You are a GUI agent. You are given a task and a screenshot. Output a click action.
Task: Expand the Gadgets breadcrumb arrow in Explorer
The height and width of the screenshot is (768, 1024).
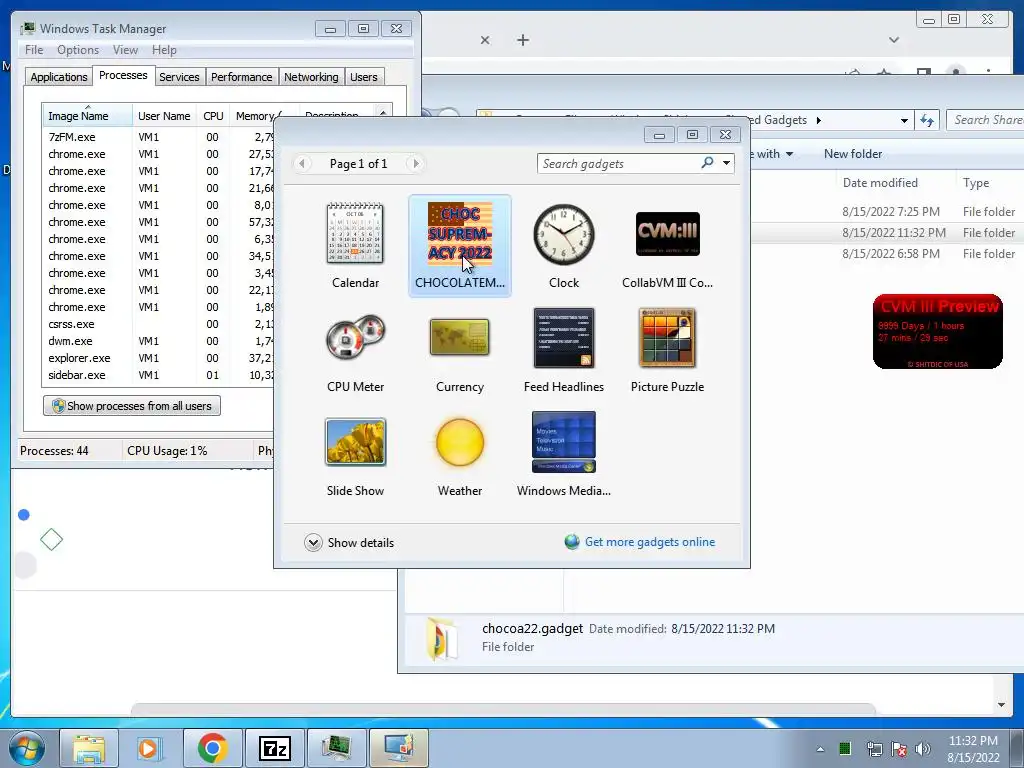(818, 120)
